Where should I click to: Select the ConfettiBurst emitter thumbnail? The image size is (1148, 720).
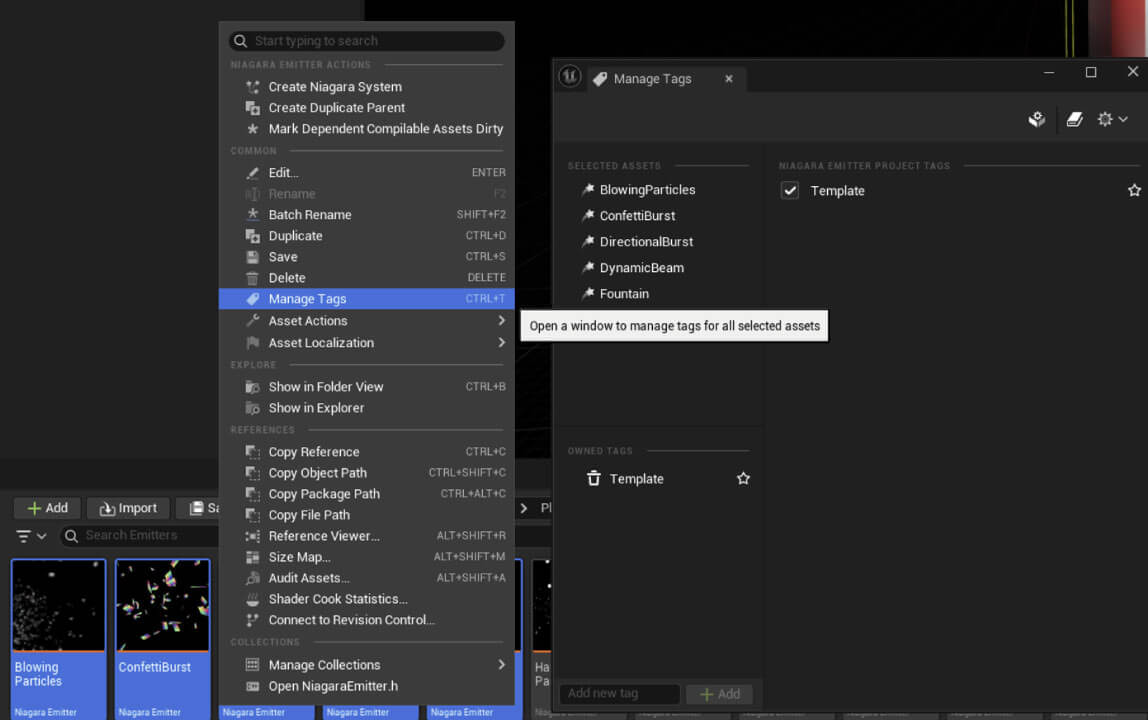coord(163,605)
